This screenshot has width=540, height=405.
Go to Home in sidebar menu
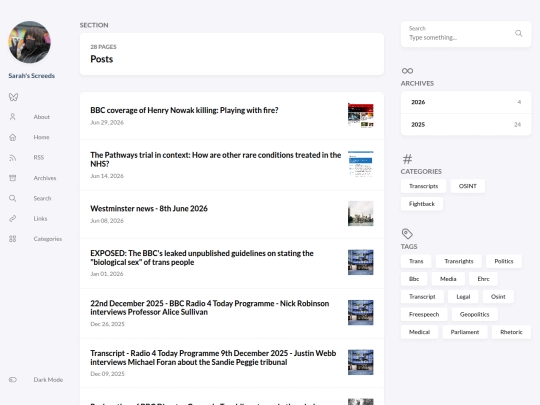41,137
